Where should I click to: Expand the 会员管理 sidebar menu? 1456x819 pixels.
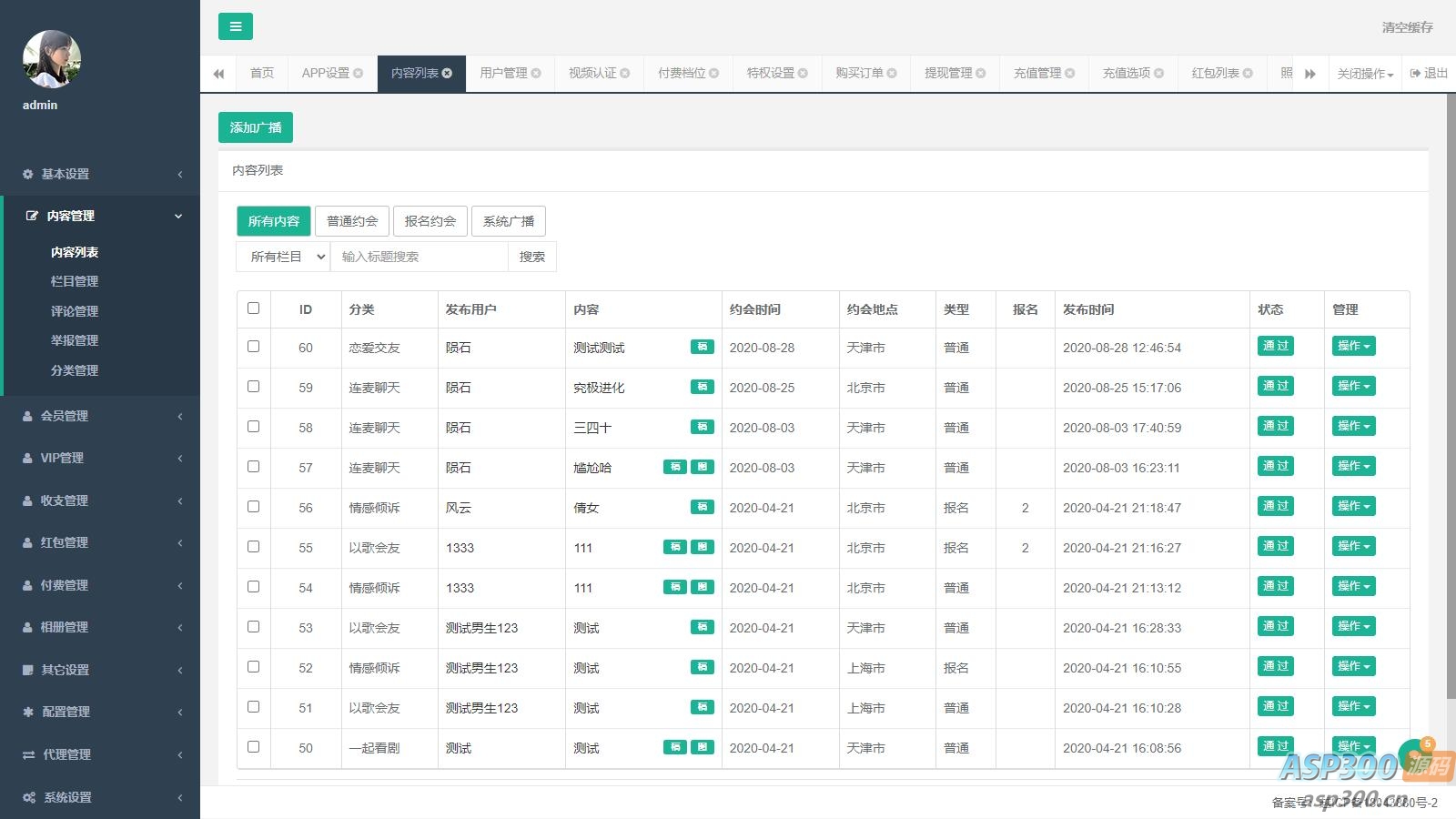click(100, 416)
